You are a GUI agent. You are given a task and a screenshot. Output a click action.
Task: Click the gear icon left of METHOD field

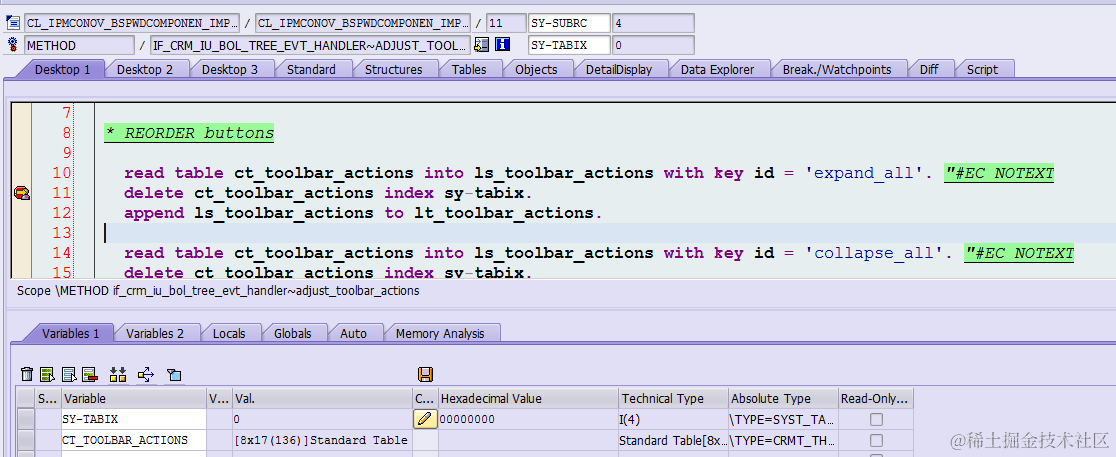12,45
